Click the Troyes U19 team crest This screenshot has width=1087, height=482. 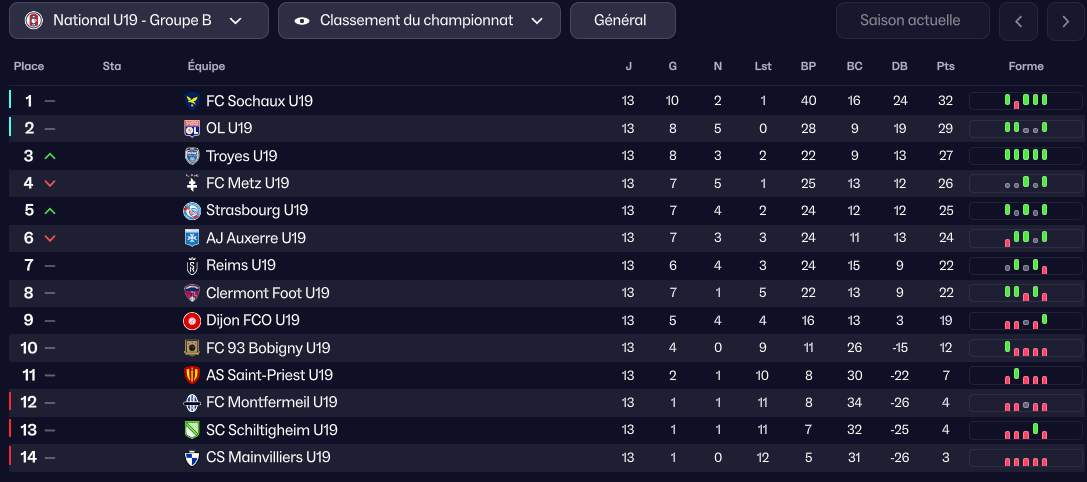(x=192, y=156)
